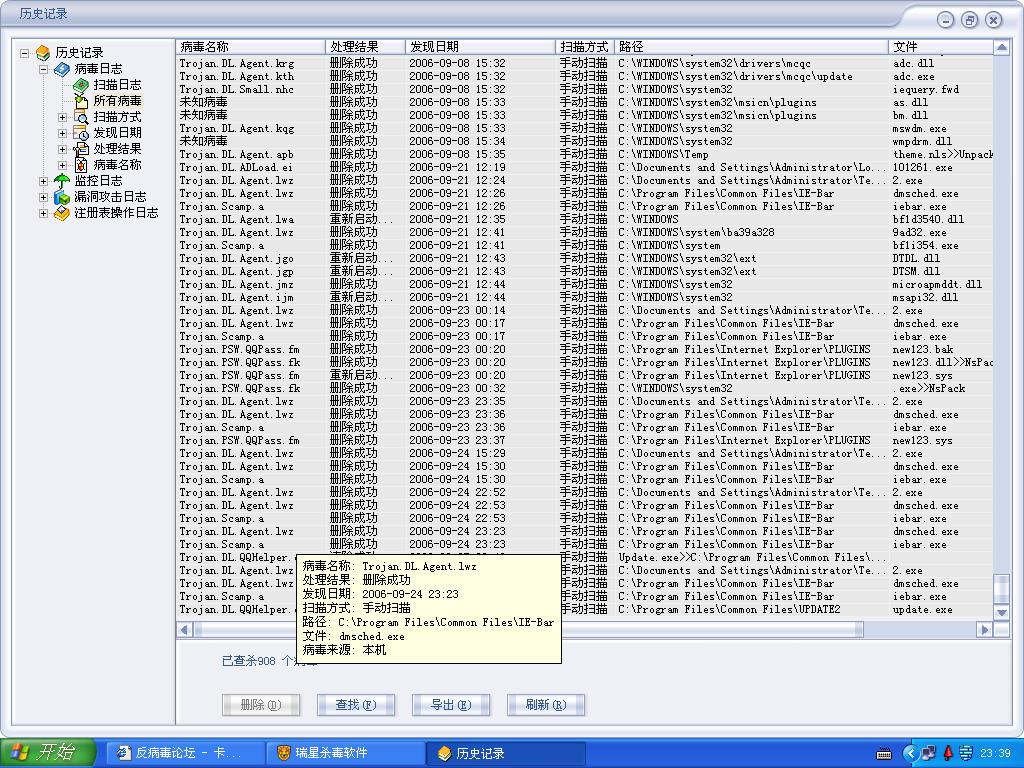
Task: Select row with file microapmddt.dll
Action: [x=584, y=285]
